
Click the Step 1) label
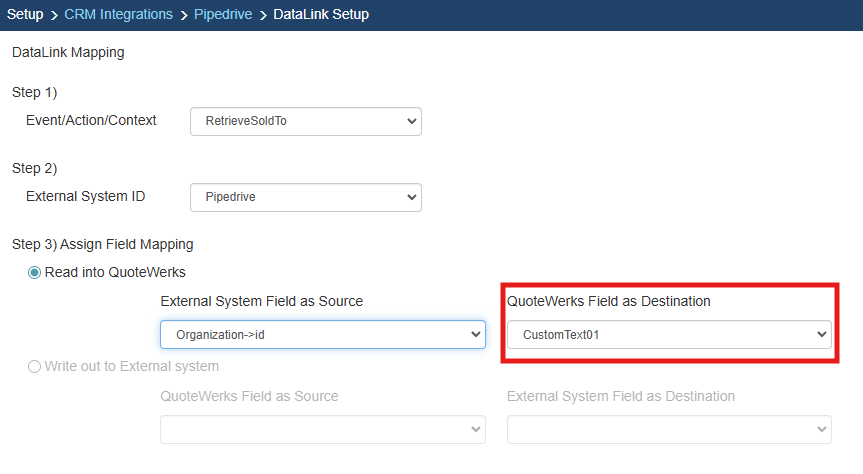[x=35, y=92]
